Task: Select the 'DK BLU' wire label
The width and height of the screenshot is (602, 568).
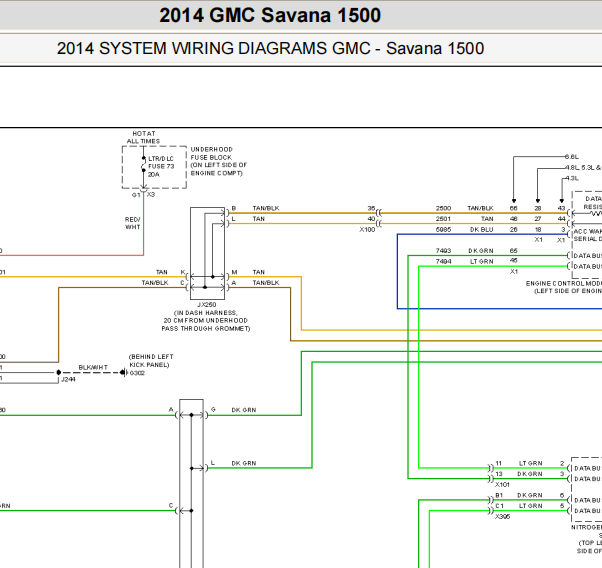Action: point(481,230)
